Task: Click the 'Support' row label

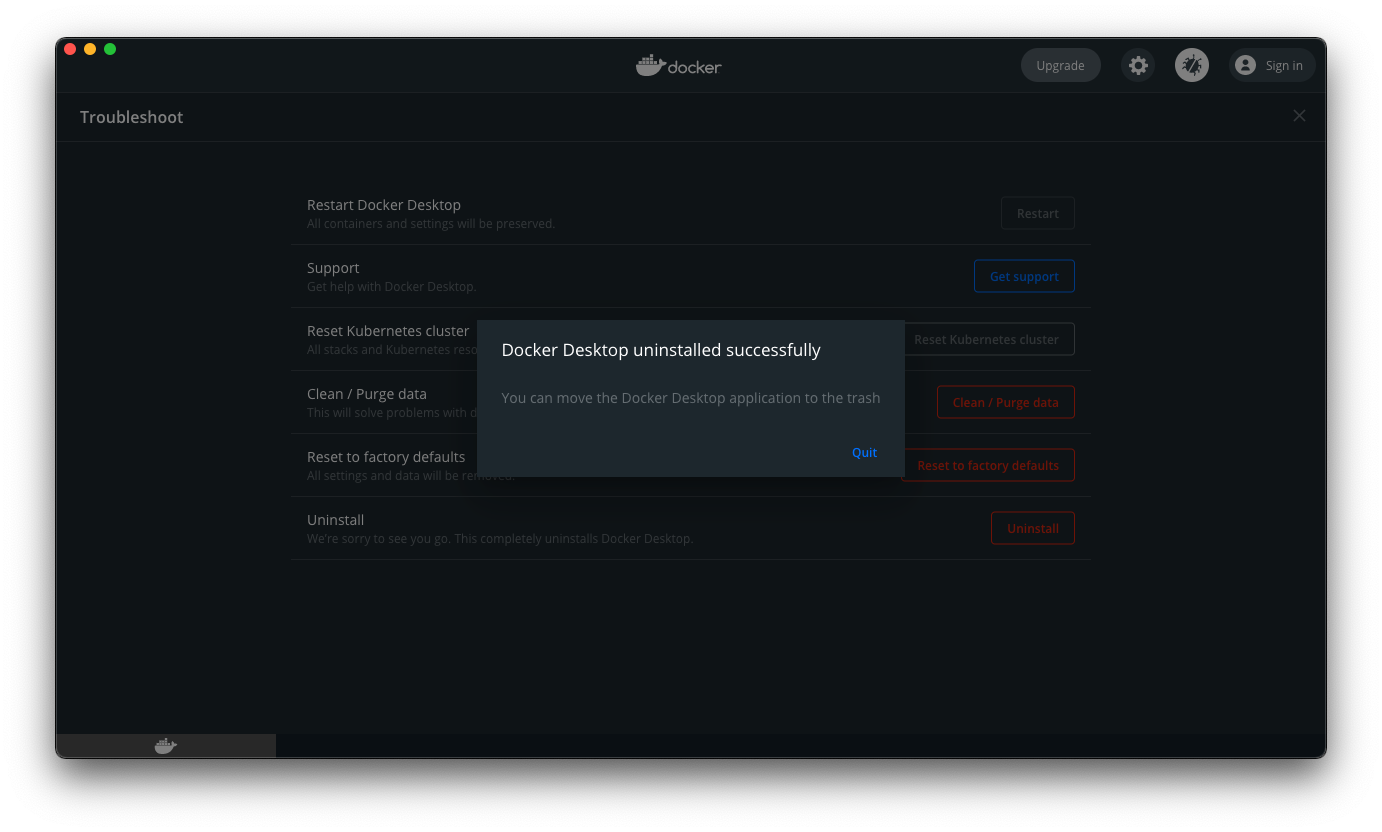Action: [x=333, y=268]
